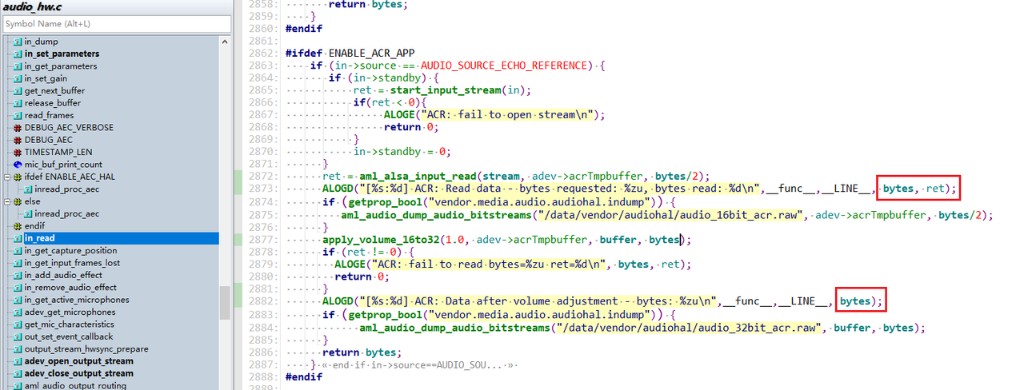Click the function icon beside adev_get_microphones
The width and height of the screenshot is (1024, 390).
coord(18,312)
